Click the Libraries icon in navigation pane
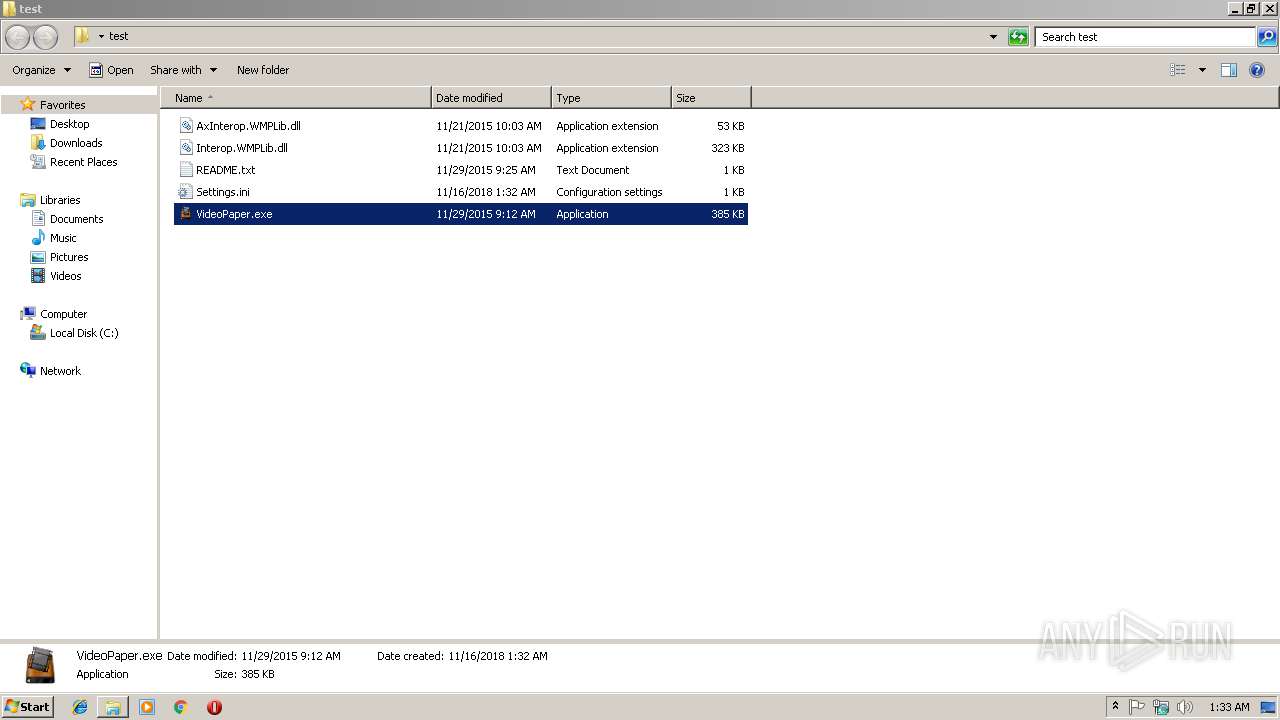1280x720 pixels. tap(28, 200)
